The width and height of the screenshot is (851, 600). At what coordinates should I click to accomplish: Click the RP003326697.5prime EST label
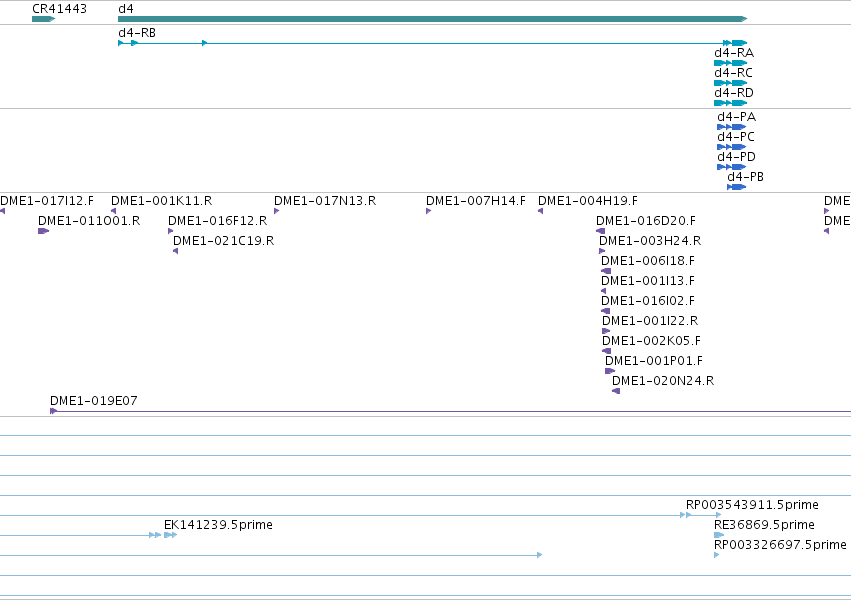point(780,545)
